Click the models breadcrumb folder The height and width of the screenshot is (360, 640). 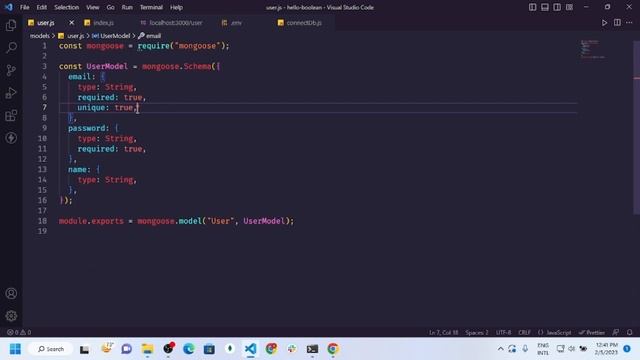pos(40,36)
